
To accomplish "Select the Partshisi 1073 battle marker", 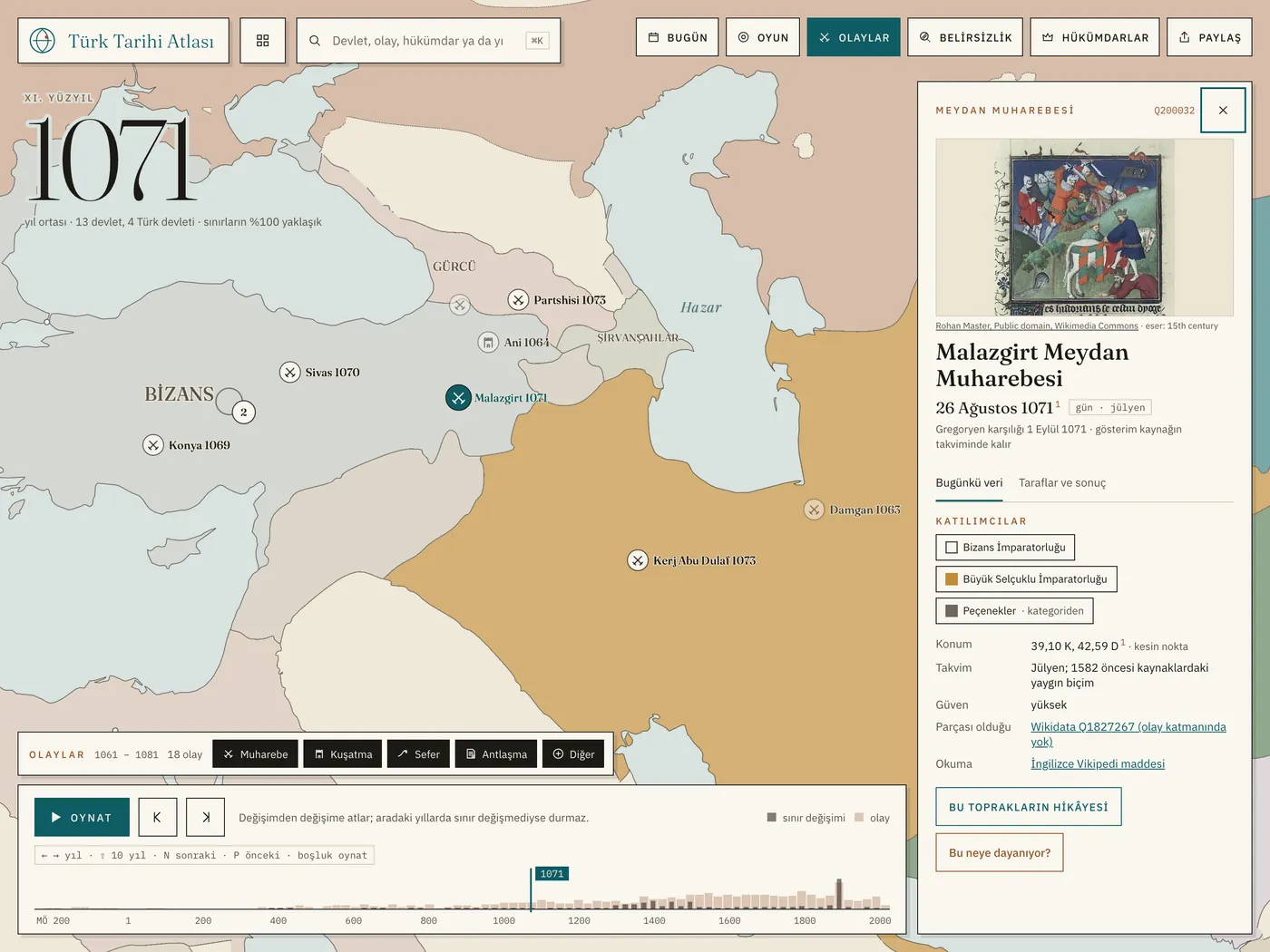I will (x=518, y=299).
